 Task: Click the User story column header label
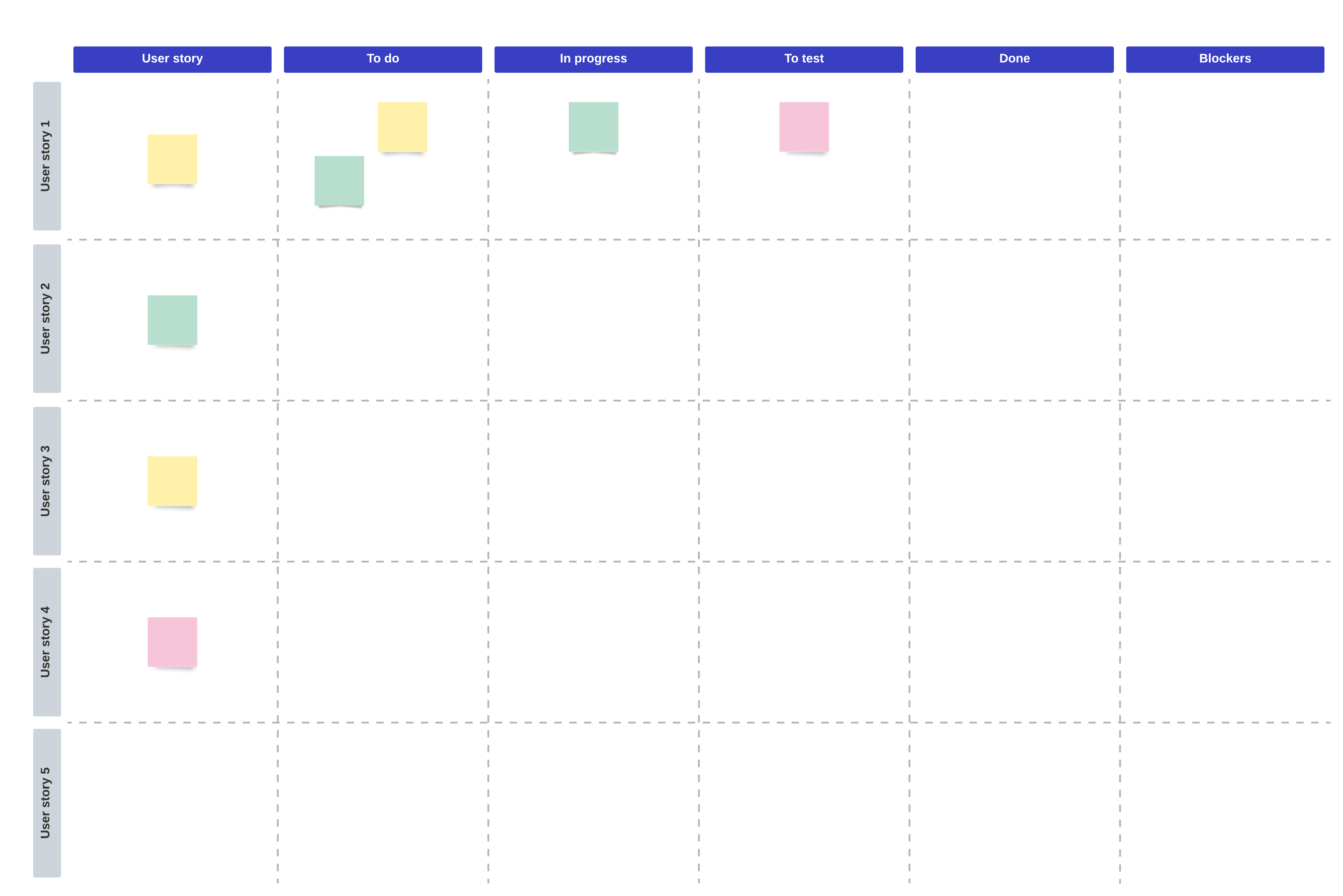(x=172, y=57)
